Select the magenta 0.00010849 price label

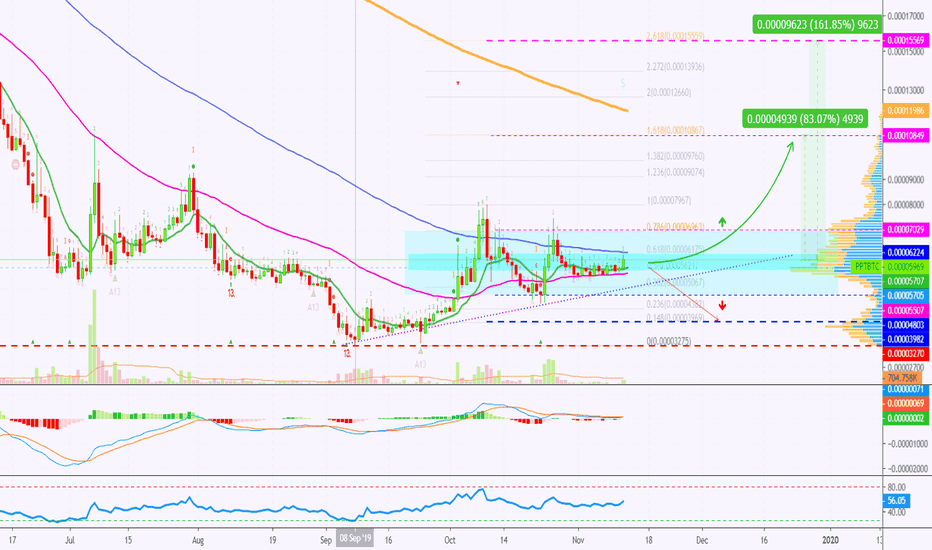click(906, 136)
